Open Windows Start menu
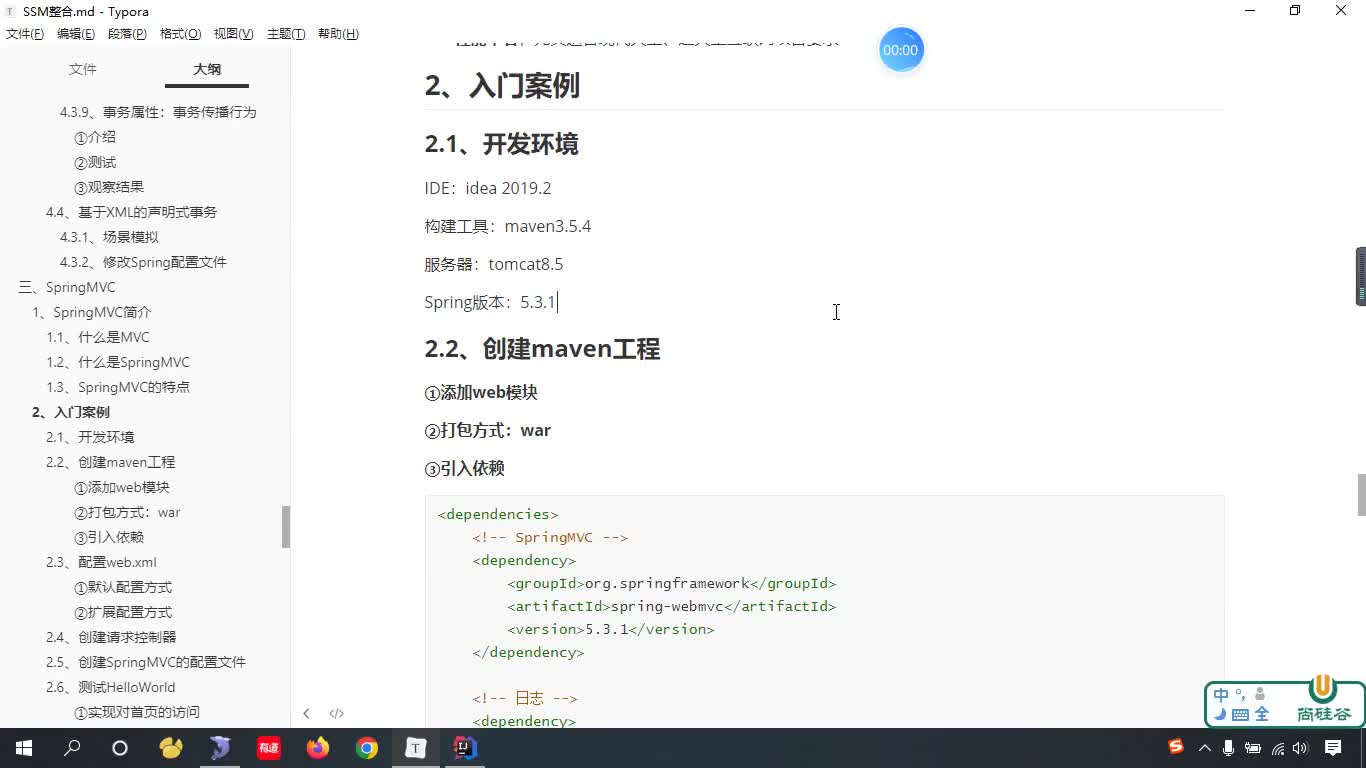 24,748
